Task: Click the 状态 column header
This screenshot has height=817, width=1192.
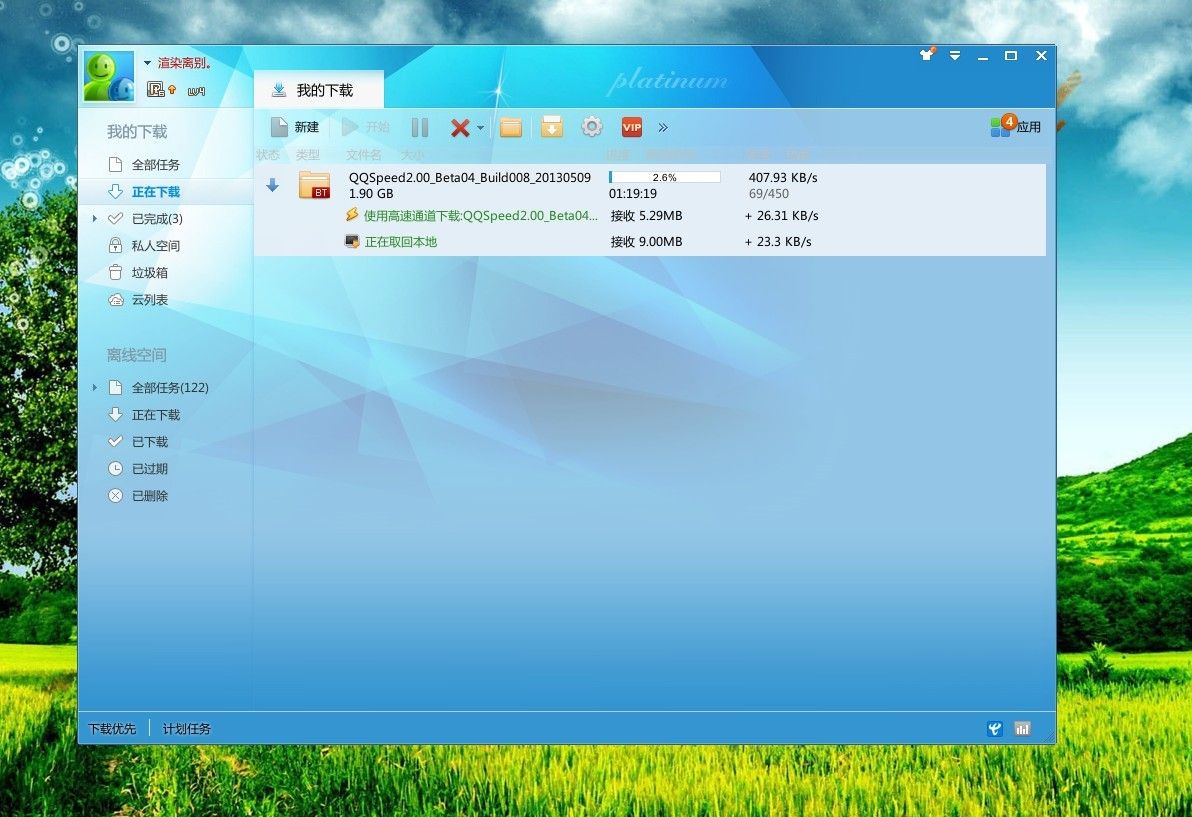Action: [268, 154]
